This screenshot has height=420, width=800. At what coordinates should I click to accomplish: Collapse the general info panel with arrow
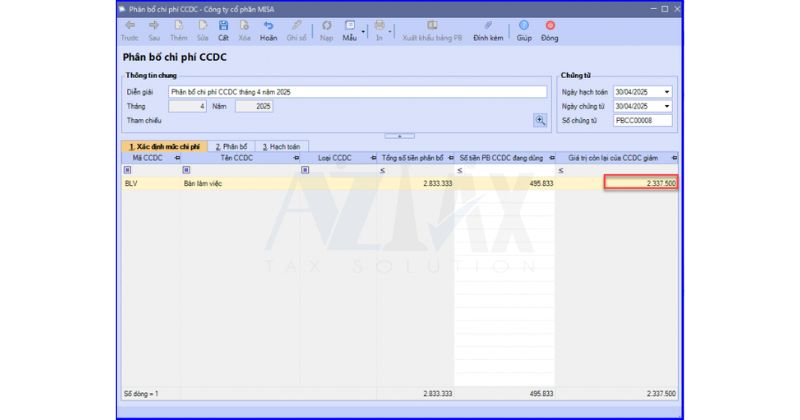click(x=399, y=135)
